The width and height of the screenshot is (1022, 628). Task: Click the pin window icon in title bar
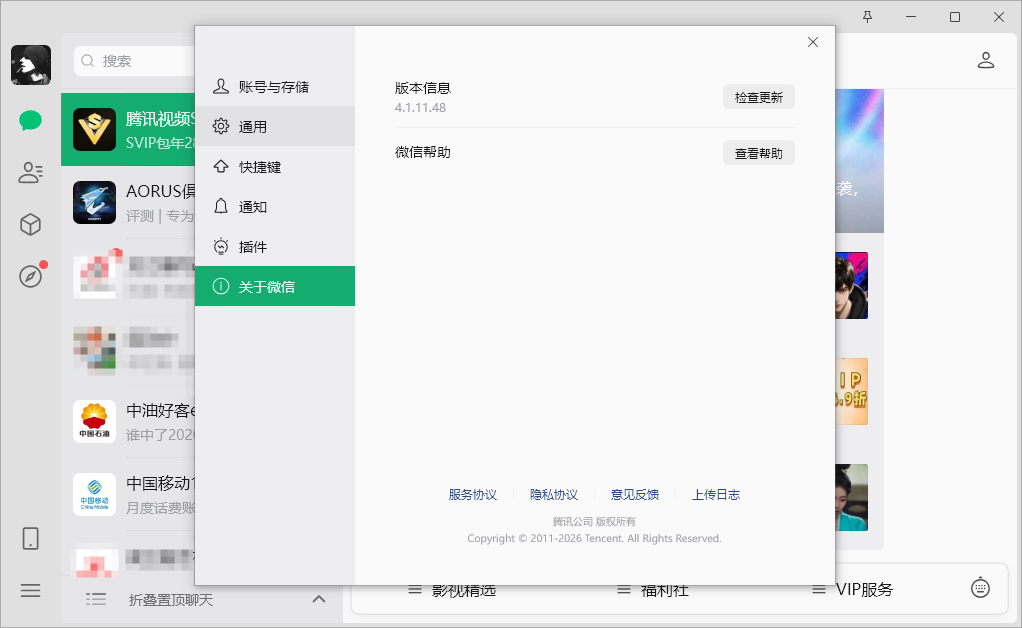point(868,17)
